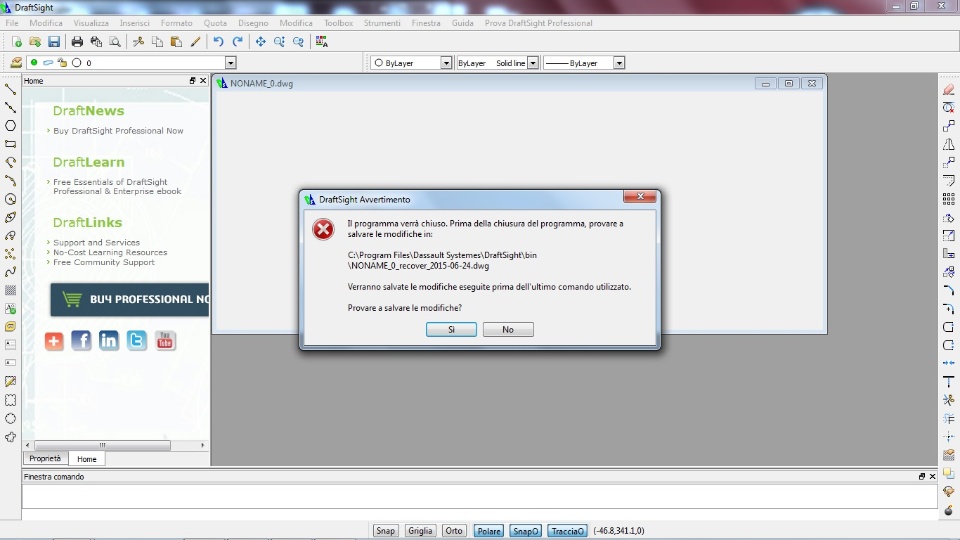Viewport: 960px width, 540px height.
Task: Open Prova DraftSight Professional menu
Action: click(x=538, y=23)
